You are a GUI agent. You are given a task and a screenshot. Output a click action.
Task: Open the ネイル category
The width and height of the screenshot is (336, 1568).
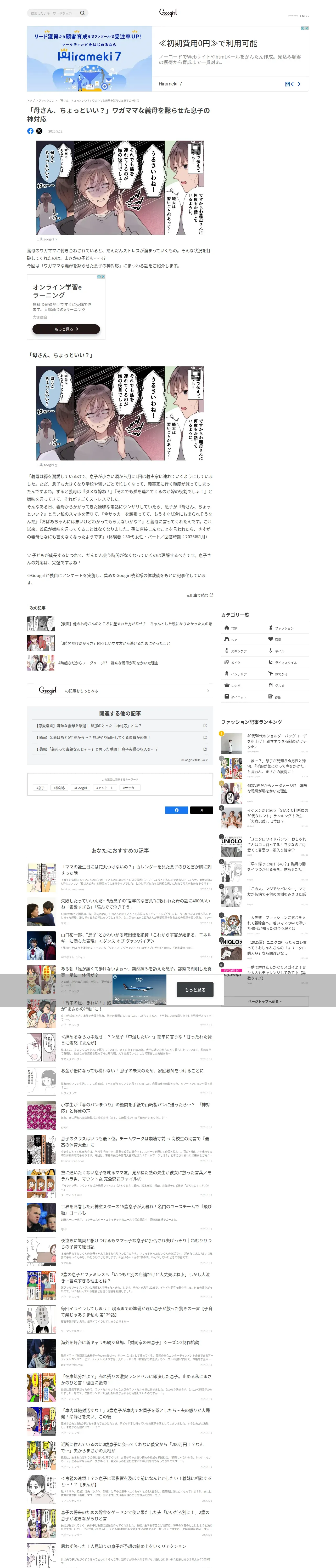[x=287, y=651]
